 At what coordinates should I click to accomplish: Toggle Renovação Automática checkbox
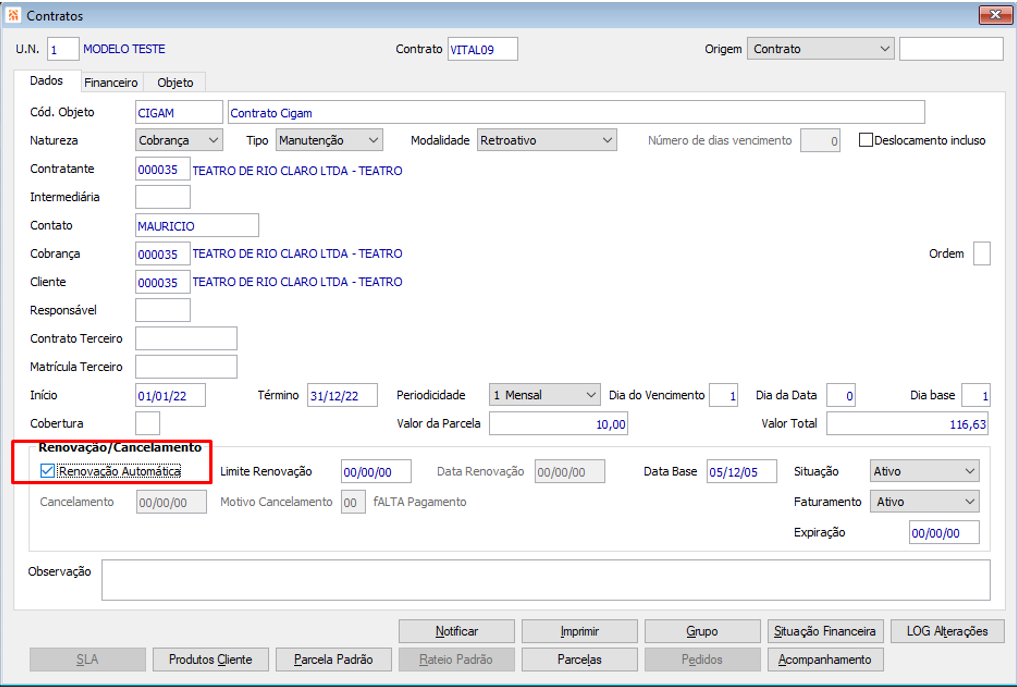coord(47,471)
